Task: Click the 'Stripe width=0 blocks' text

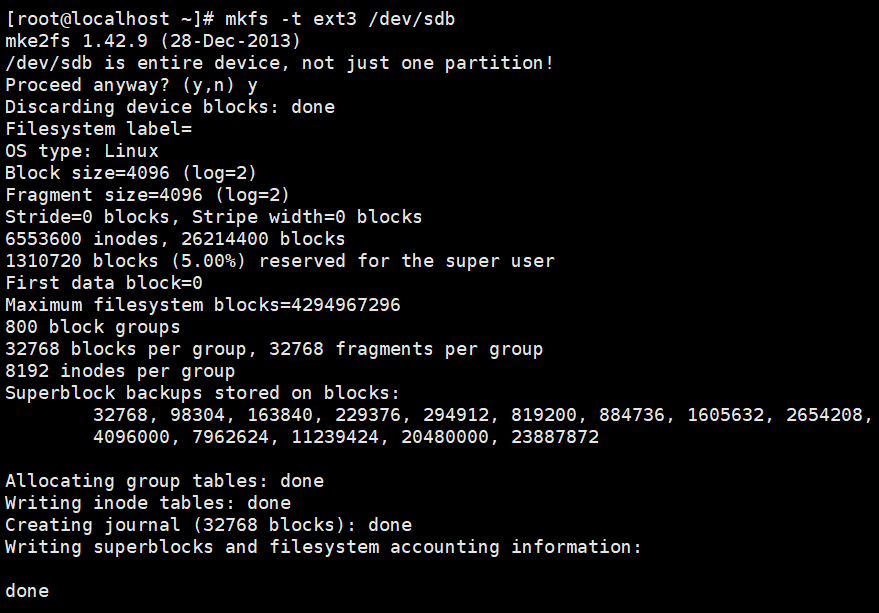Action: point(307,216)
